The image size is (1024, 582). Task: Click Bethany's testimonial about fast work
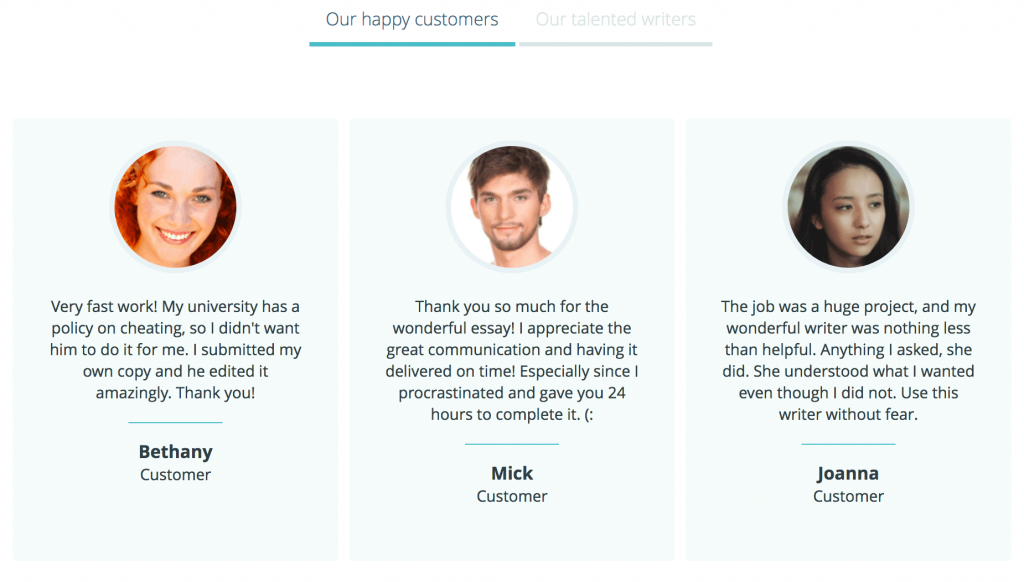175,349
